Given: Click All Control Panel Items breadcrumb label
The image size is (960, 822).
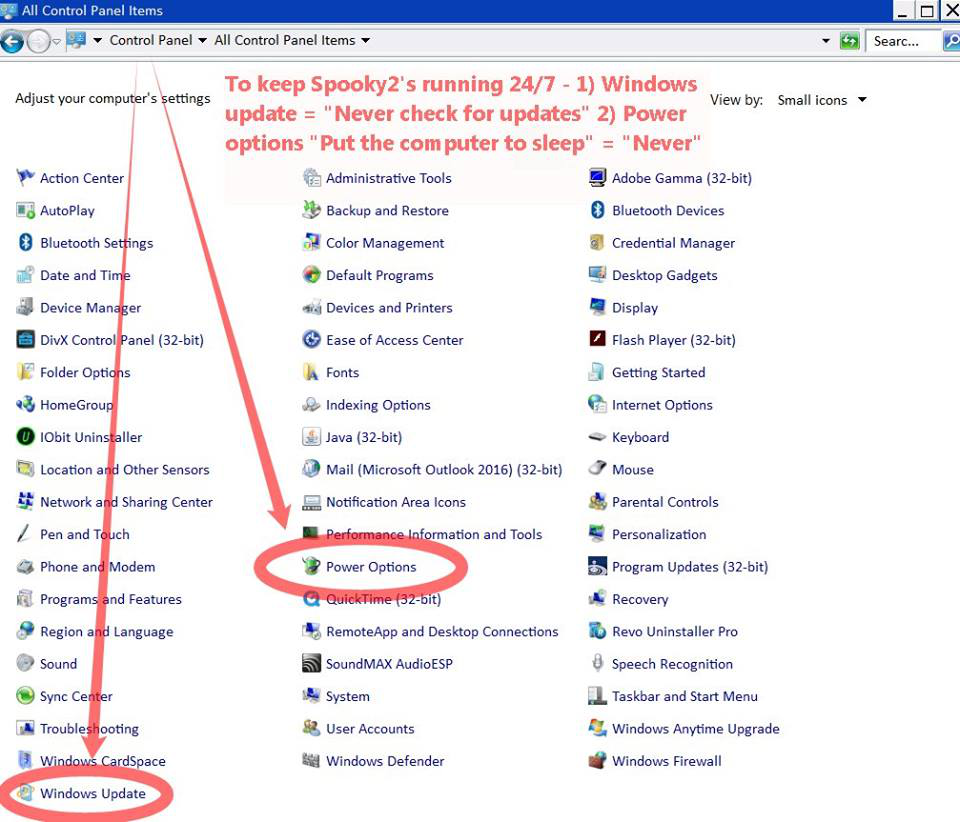Looking at the screenshot, I should (285, 40).
